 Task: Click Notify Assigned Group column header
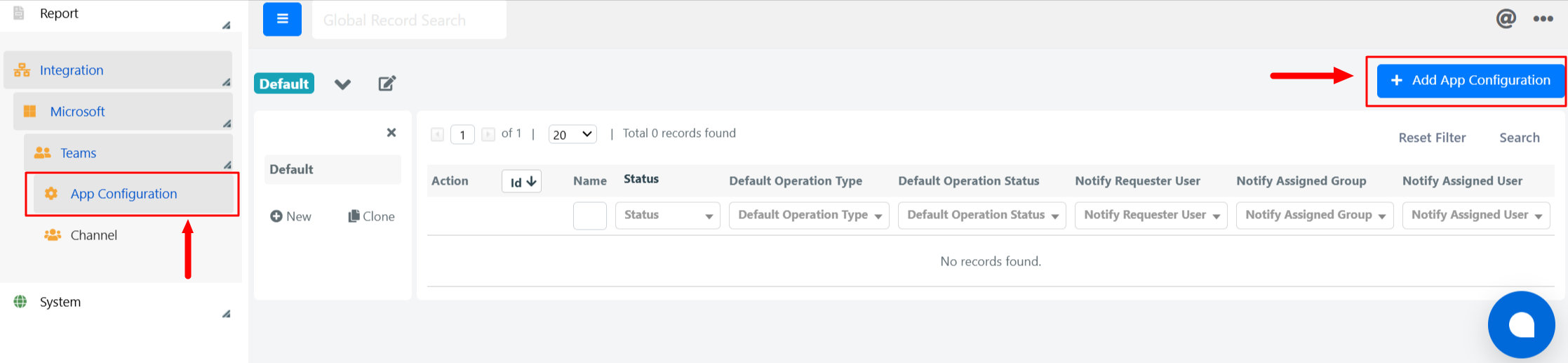tap(1301, 181)
